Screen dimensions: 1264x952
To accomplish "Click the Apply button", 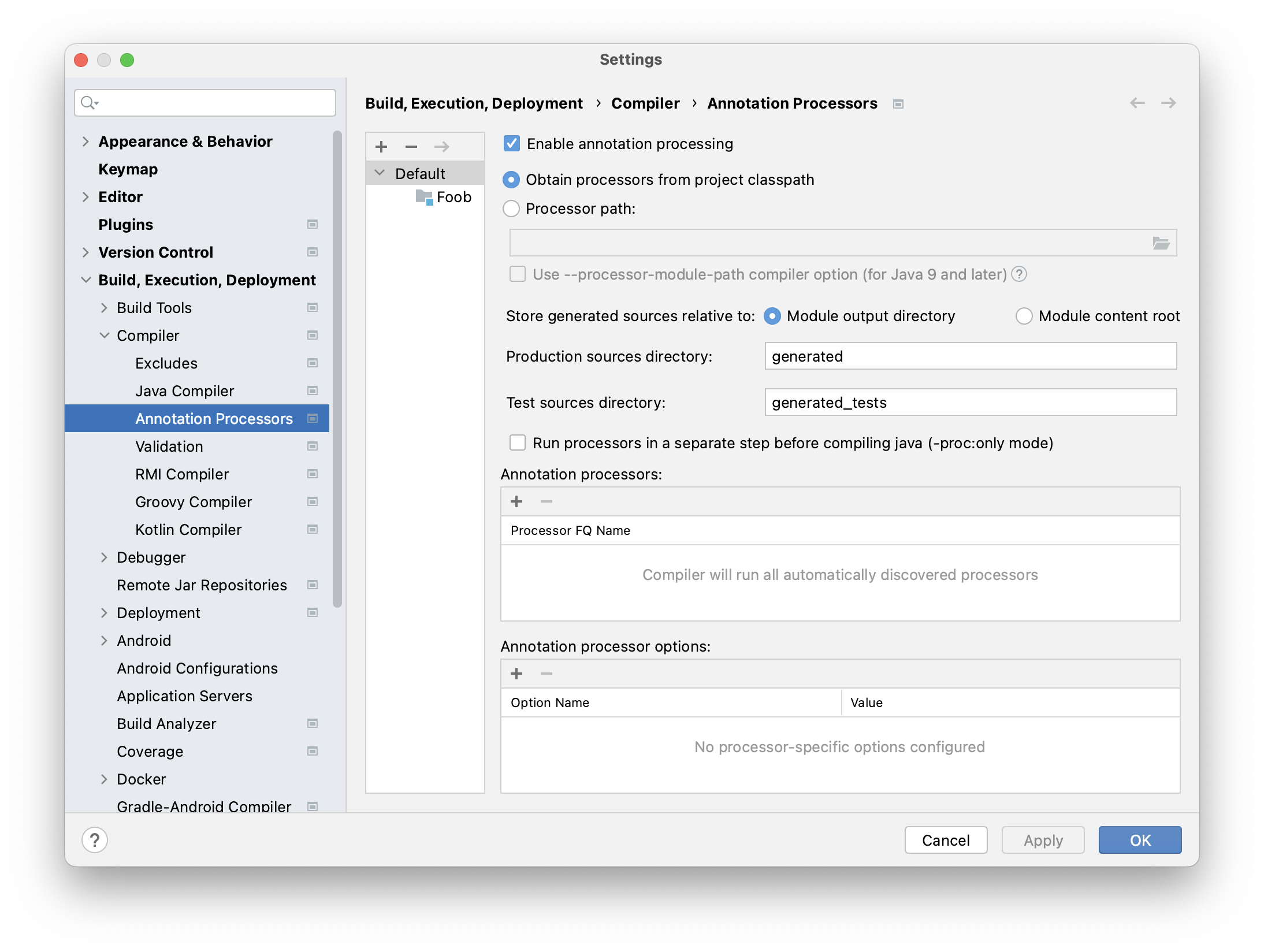I will click(1043, 840).
